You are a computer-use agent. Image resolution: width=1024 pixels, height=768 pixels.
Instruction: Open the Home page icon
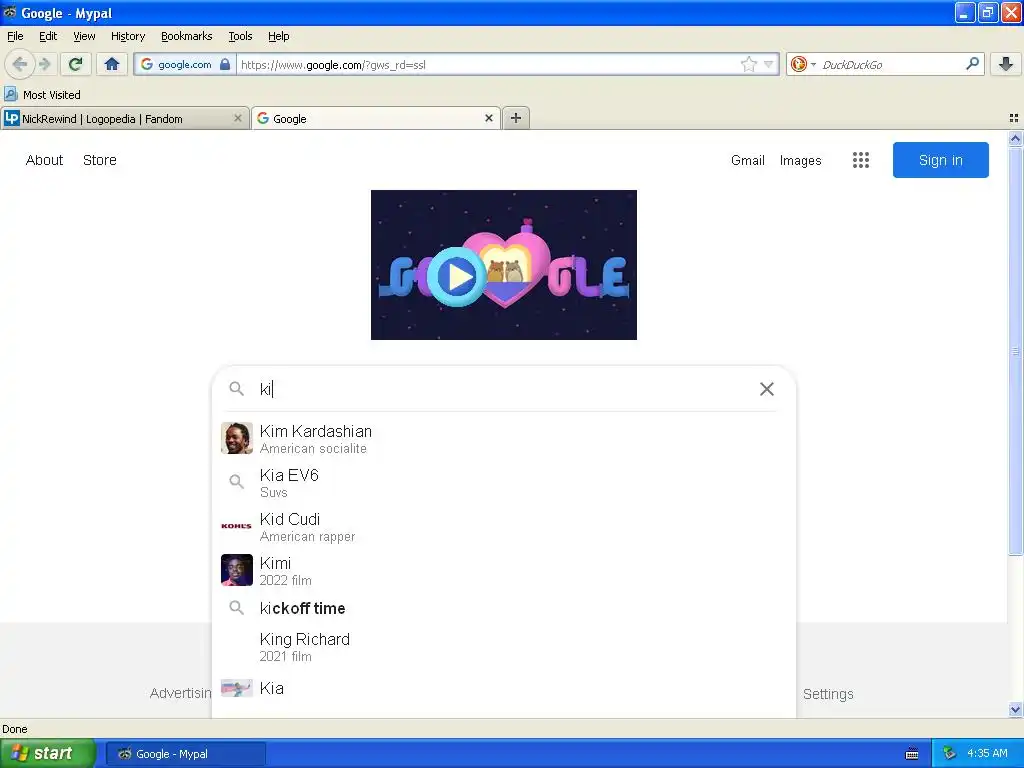[x=112, y=64]
